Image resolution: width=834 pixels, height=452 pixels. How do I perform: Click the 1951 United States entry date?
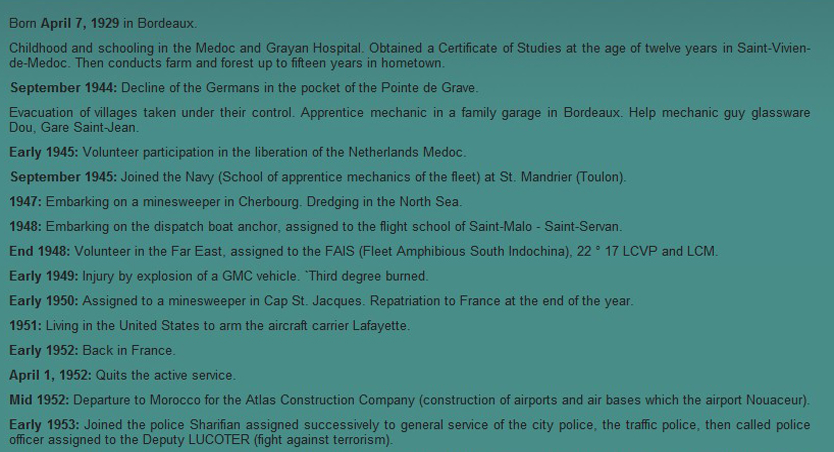(x=26, y=326)
